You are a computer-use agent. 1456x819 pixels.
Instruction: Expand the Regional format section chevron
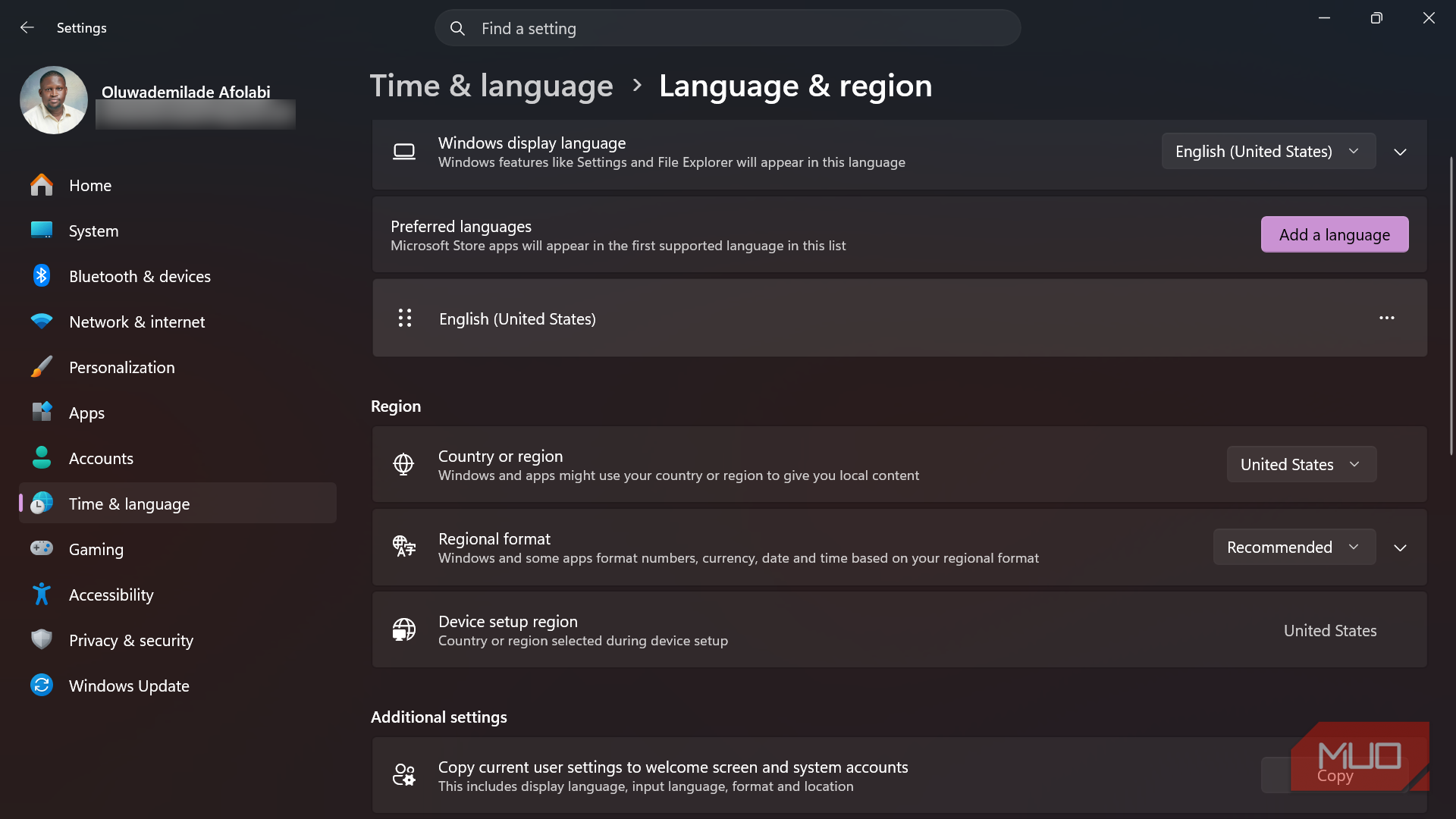[1400, 548]
